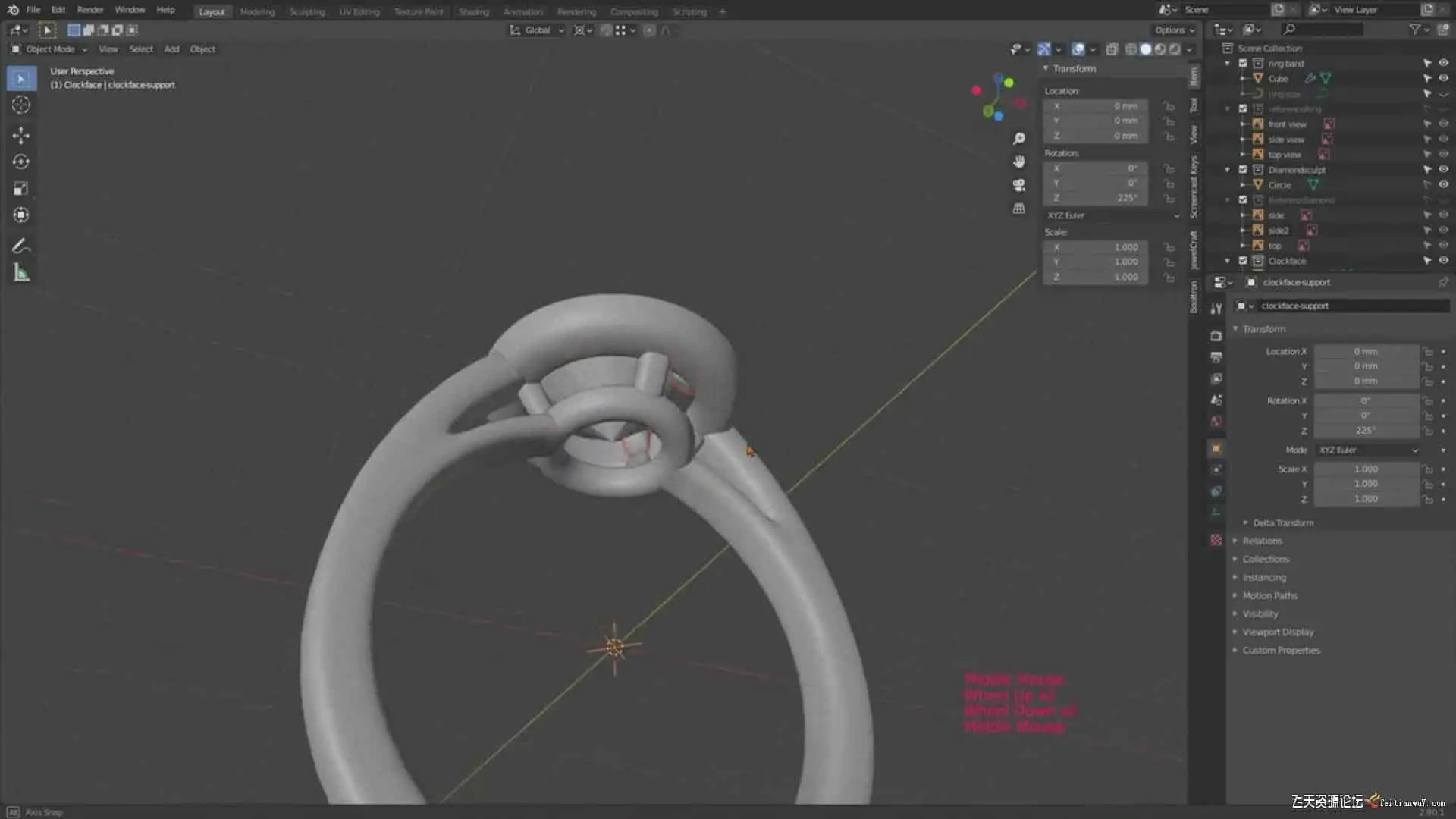Select the Scale tool
The height and width of the screenshot is (819, 1456).
pos(20,188)
